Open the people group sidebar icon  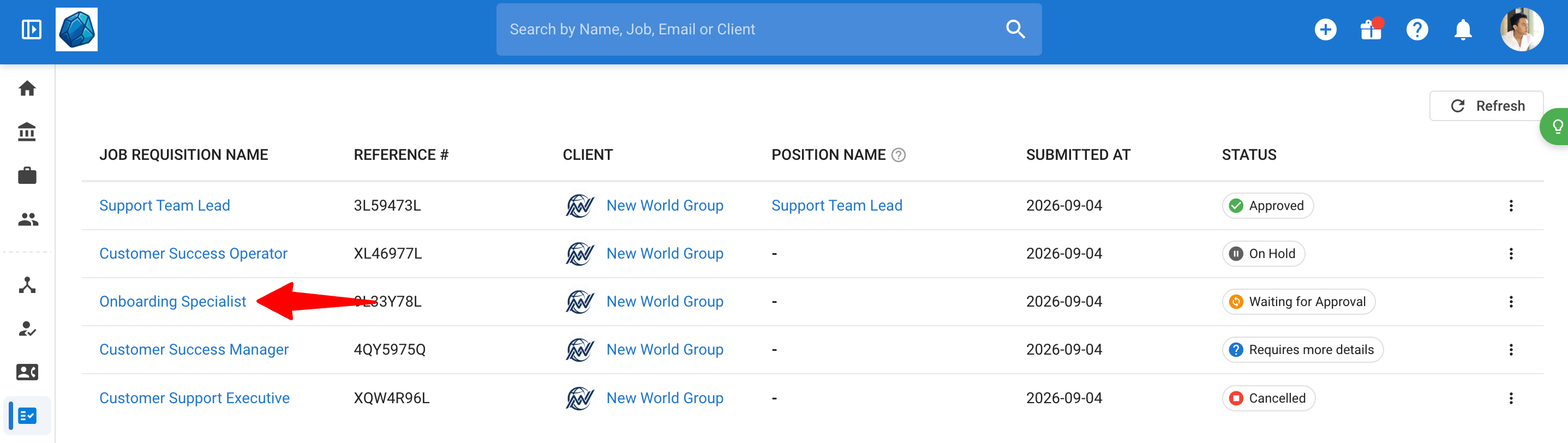[27, 219]
